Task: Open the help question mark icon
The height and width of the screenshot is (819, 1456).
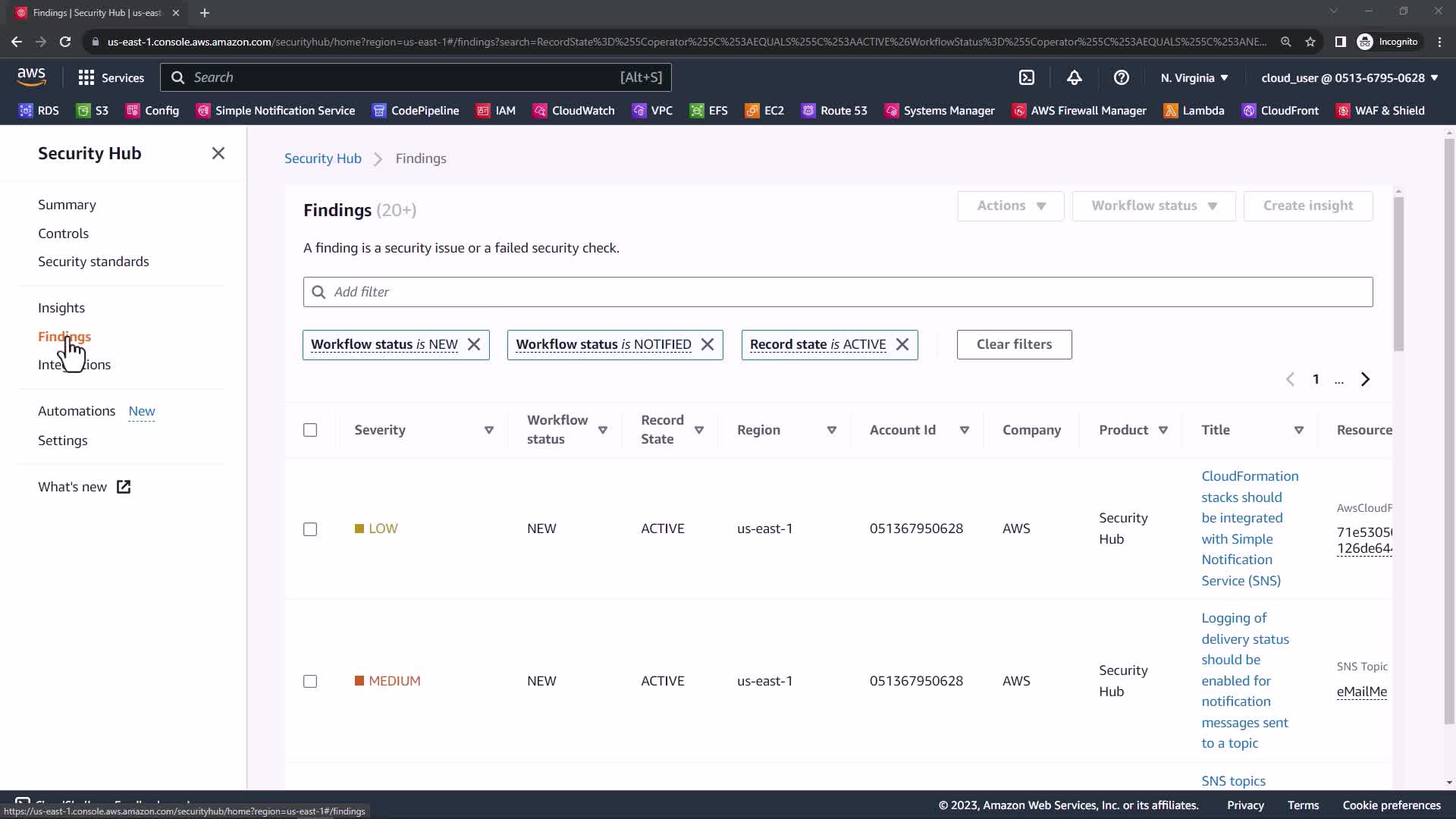Action: [x=1121, y=77]
